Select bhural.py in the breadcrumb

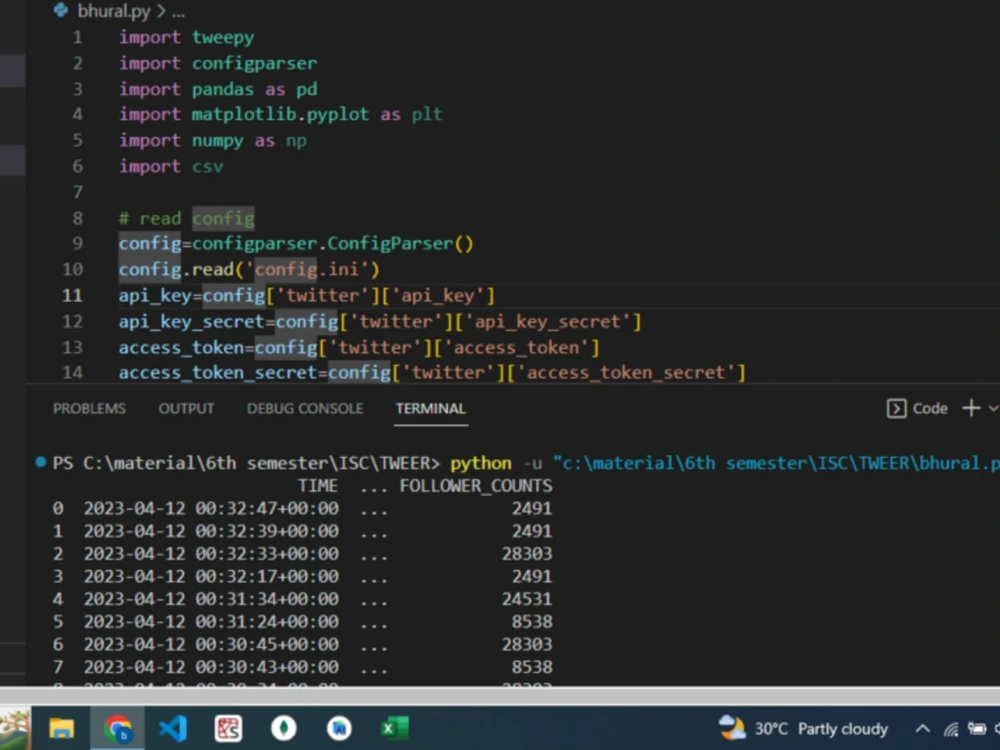[x=114, y=11]
